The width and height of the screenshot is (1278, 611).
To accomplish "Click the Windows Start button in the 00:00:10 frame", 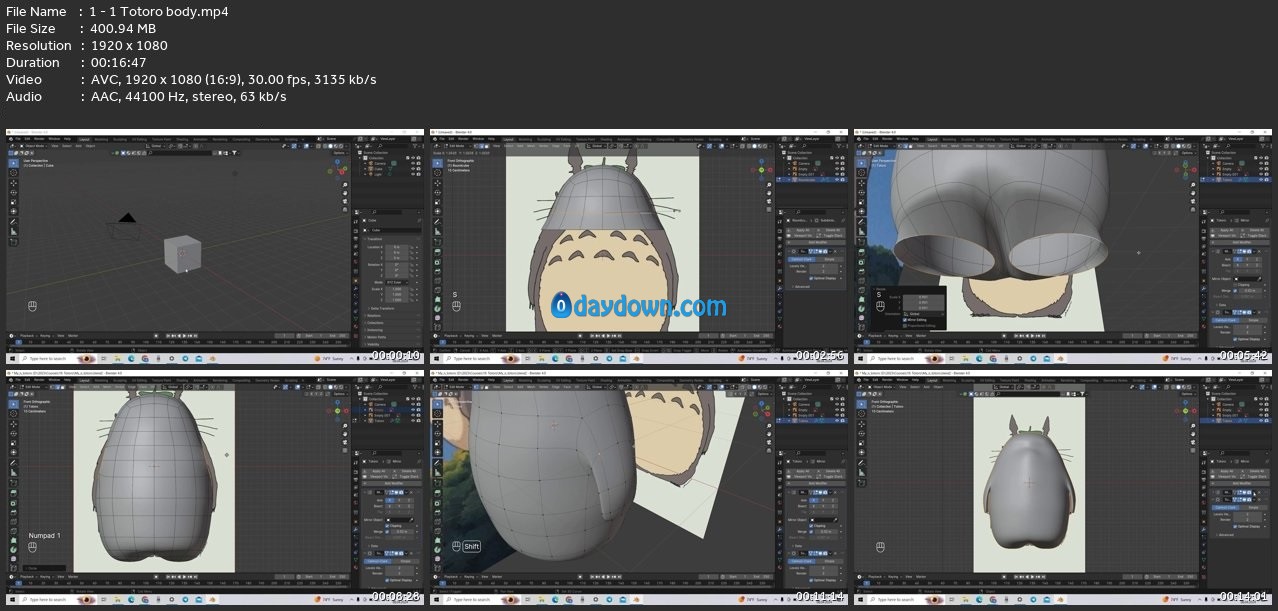I will tap(12, 358).
